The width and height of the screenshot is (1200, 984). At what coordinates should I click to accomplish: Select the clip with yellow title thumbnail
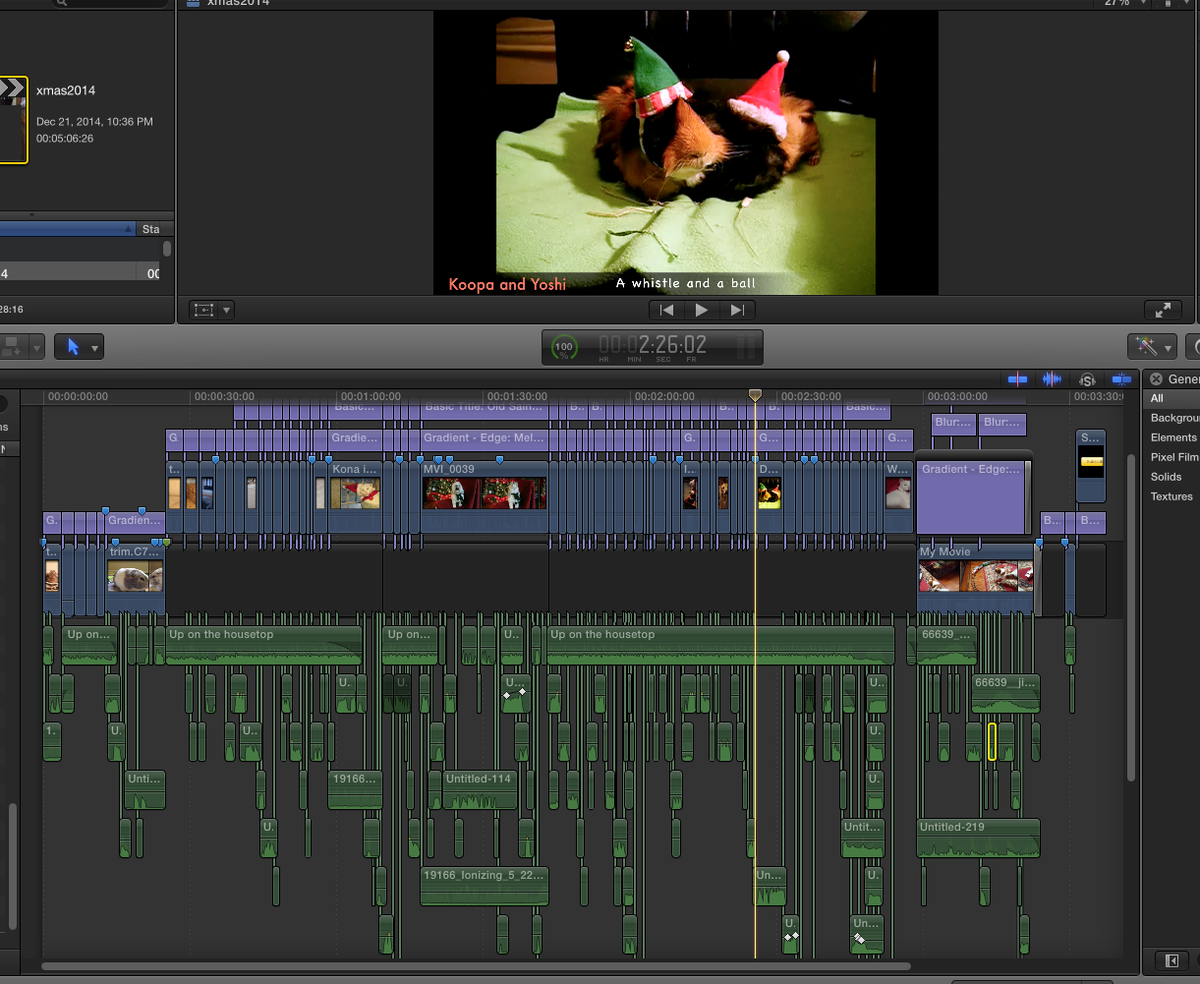(x=1091, y=466)
